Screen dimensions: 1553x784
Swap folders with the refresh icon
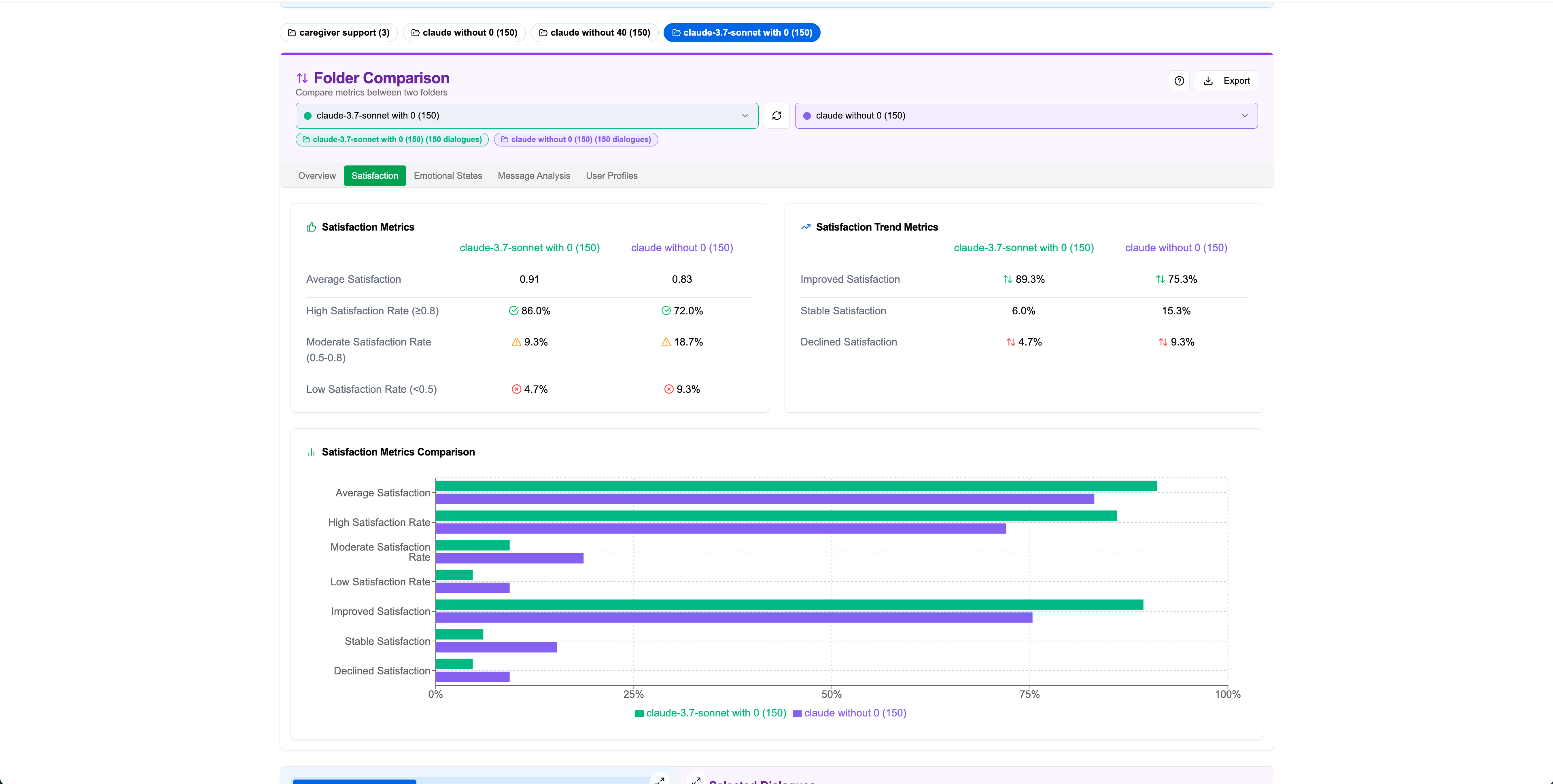point(776,116)
